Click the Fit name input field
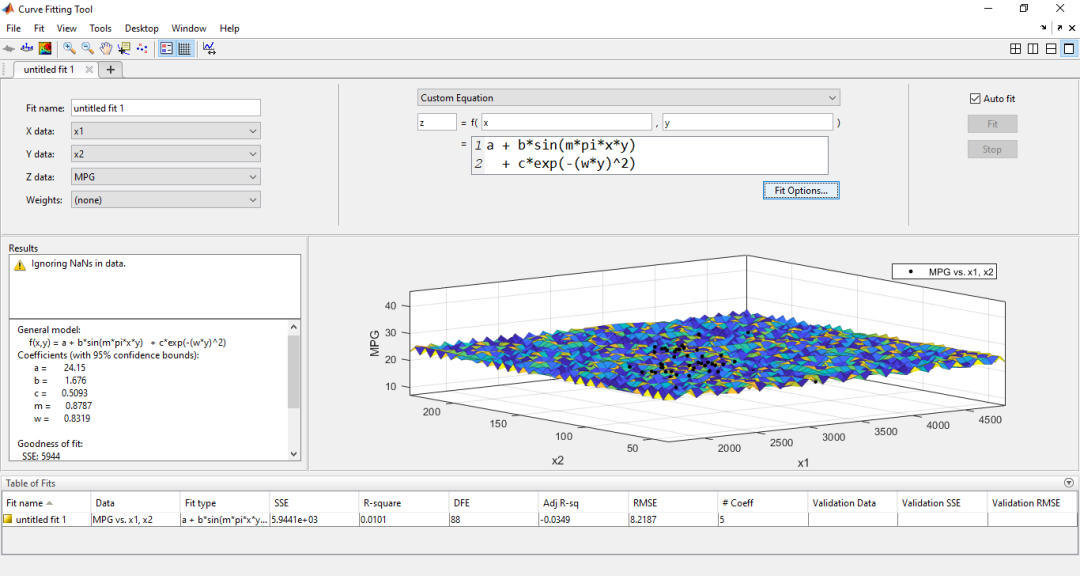The image size is (1080, 576). click(x=165, y=107)
